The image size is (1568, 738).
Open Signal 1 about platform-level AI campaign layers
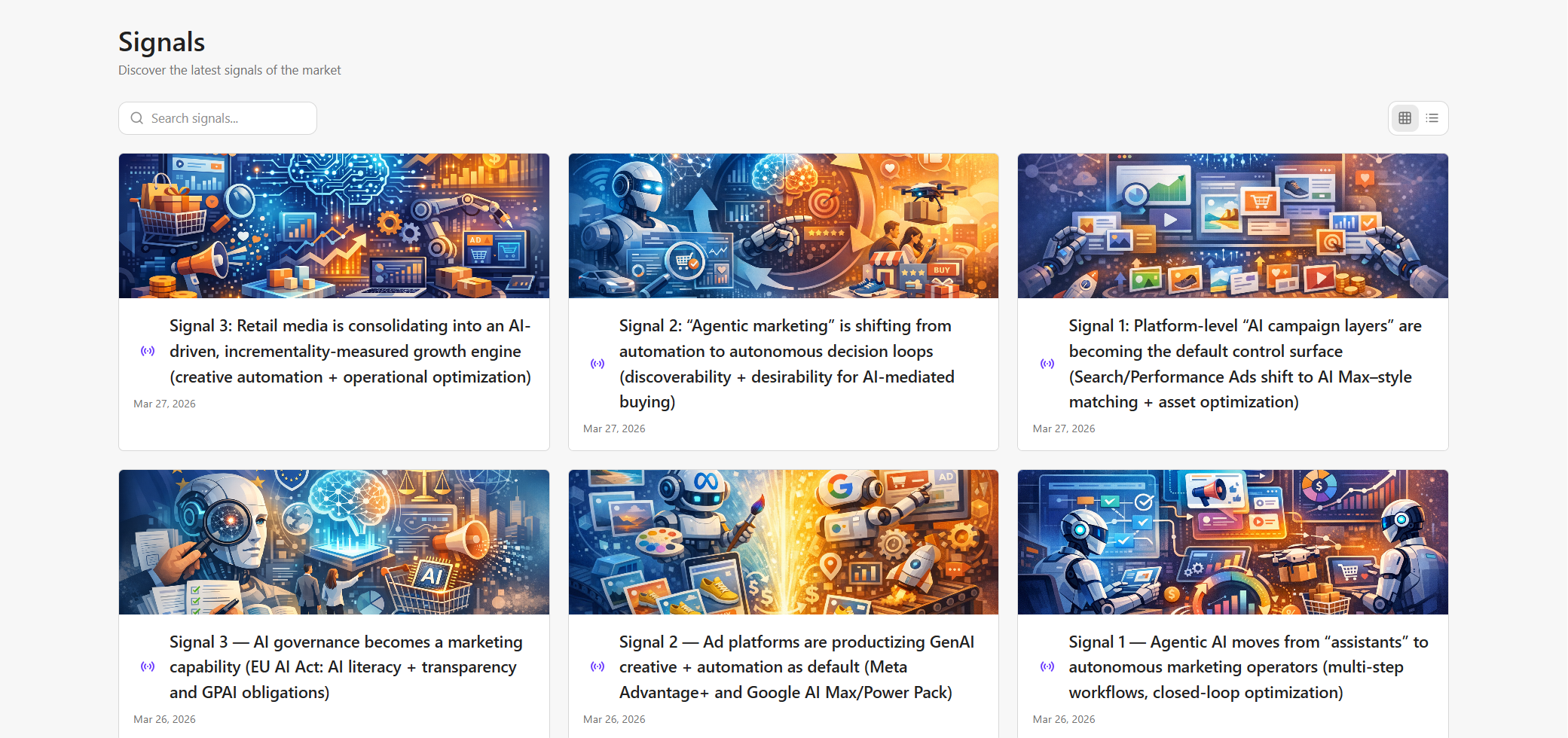(x=1245, y=363)
